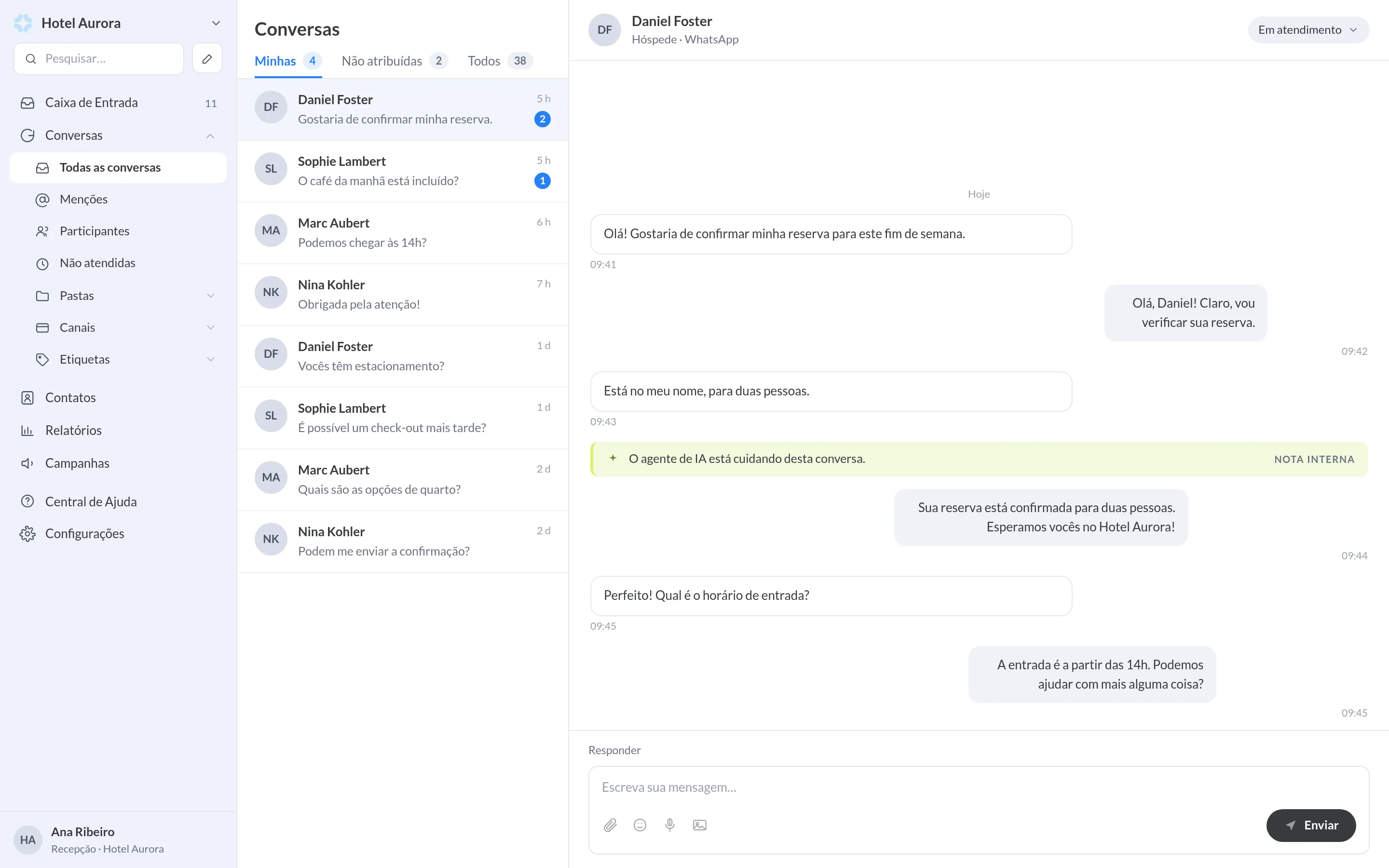The width and height of the screenshot is (1389, 868).
Task: Click the compose new message pencil icon
Action: point(207,58)
